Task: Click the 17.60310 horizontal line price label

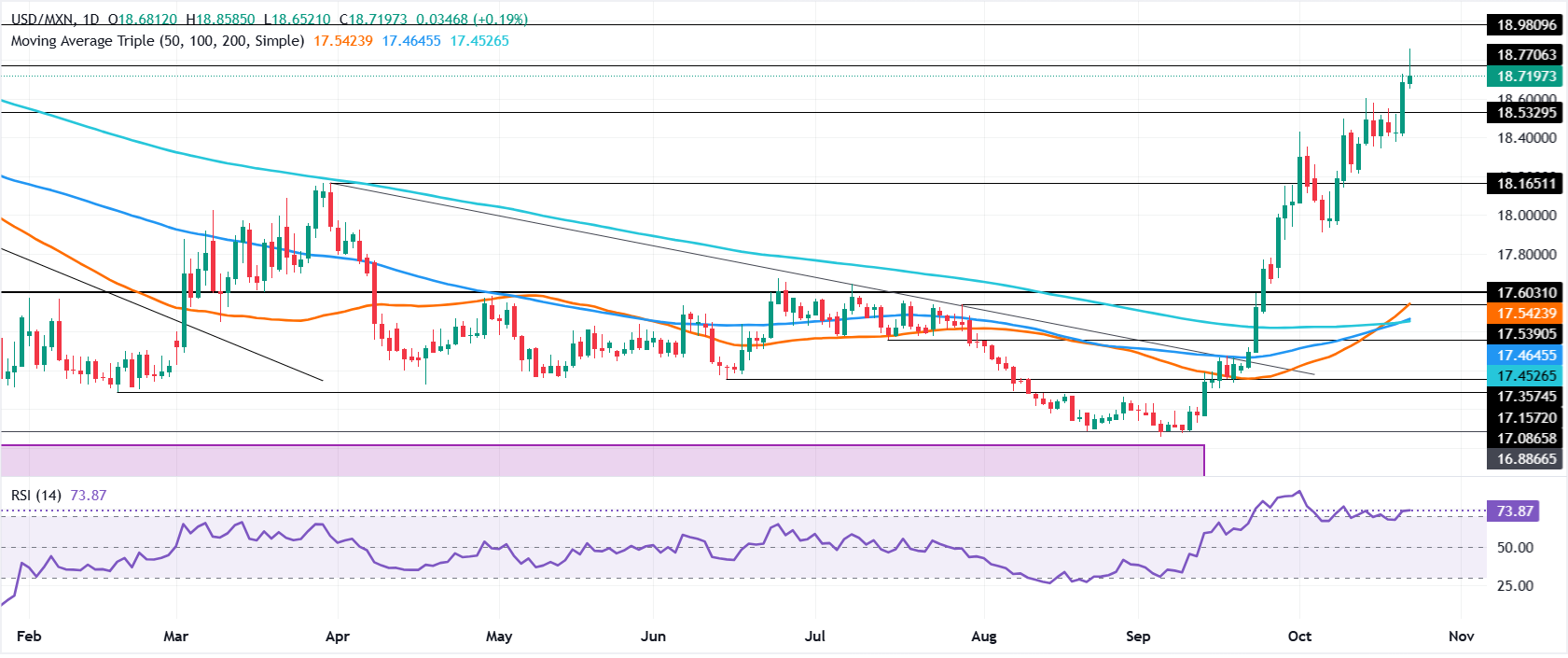Action: tap(1525, 292)
